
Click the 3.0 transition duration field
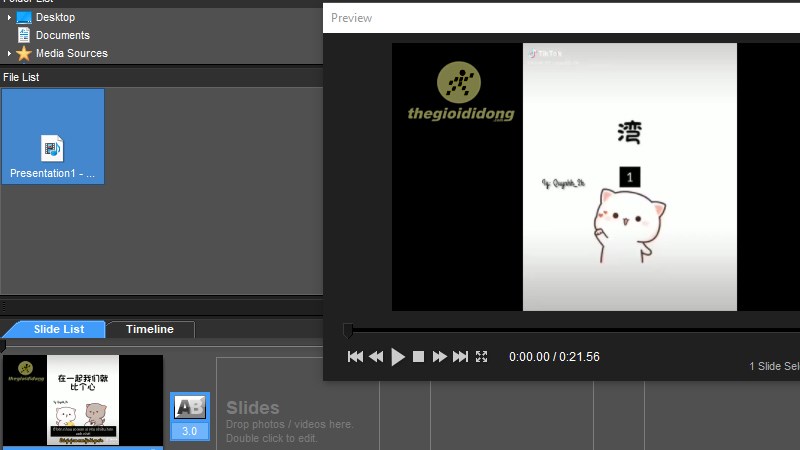(189, 431)
